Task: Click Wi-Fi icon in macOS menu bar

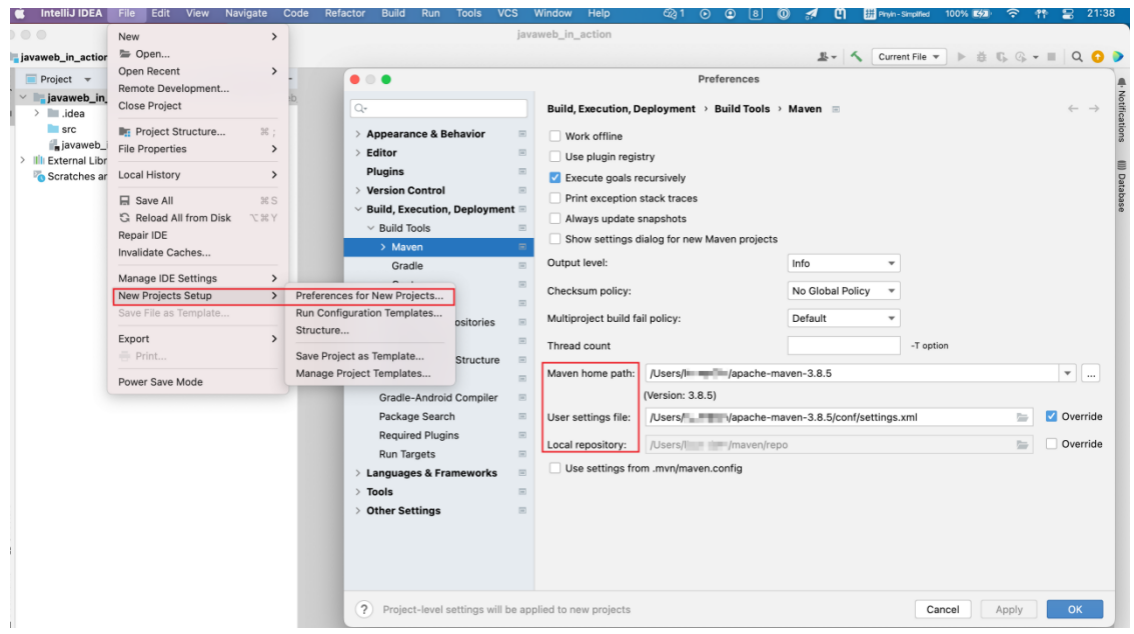Action: click(1012, 13)
